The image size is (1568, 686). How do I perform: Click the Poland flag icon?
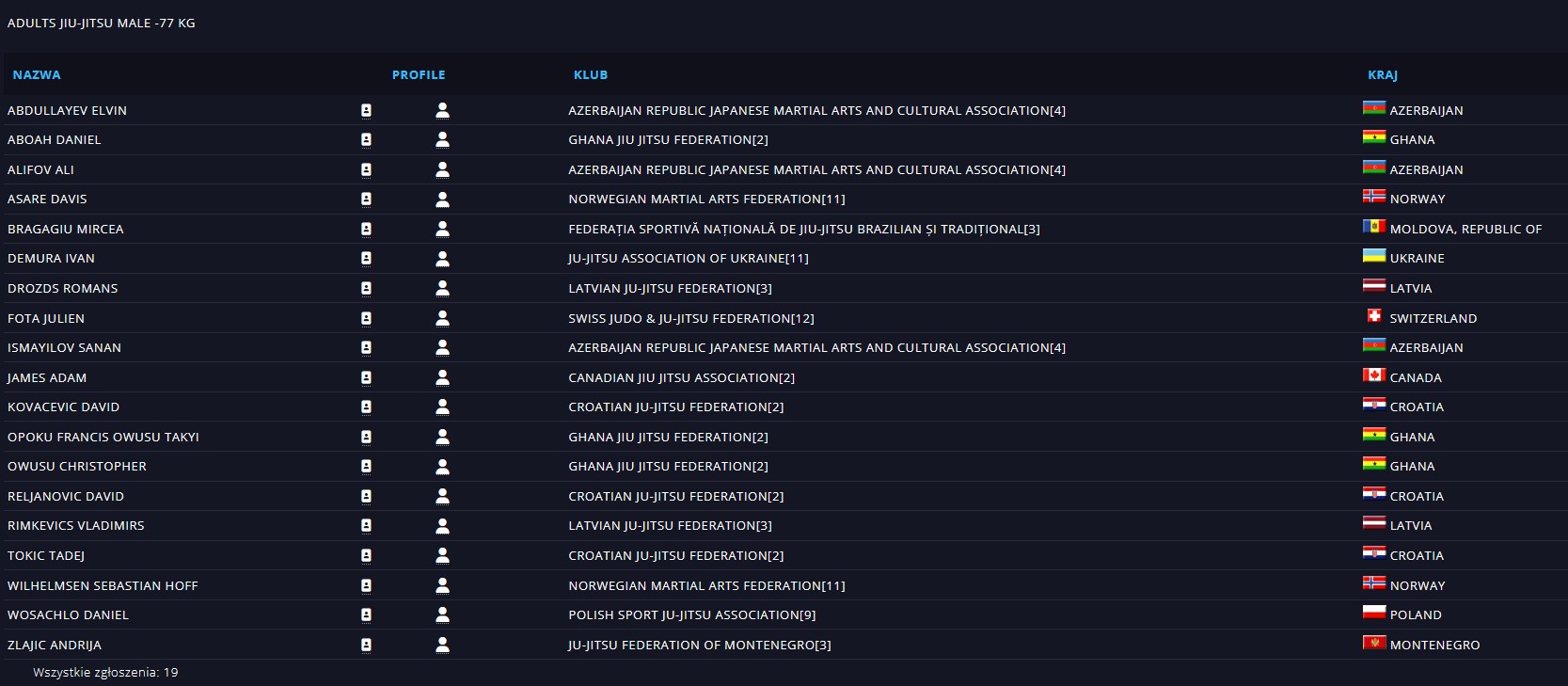(1374, 612)
